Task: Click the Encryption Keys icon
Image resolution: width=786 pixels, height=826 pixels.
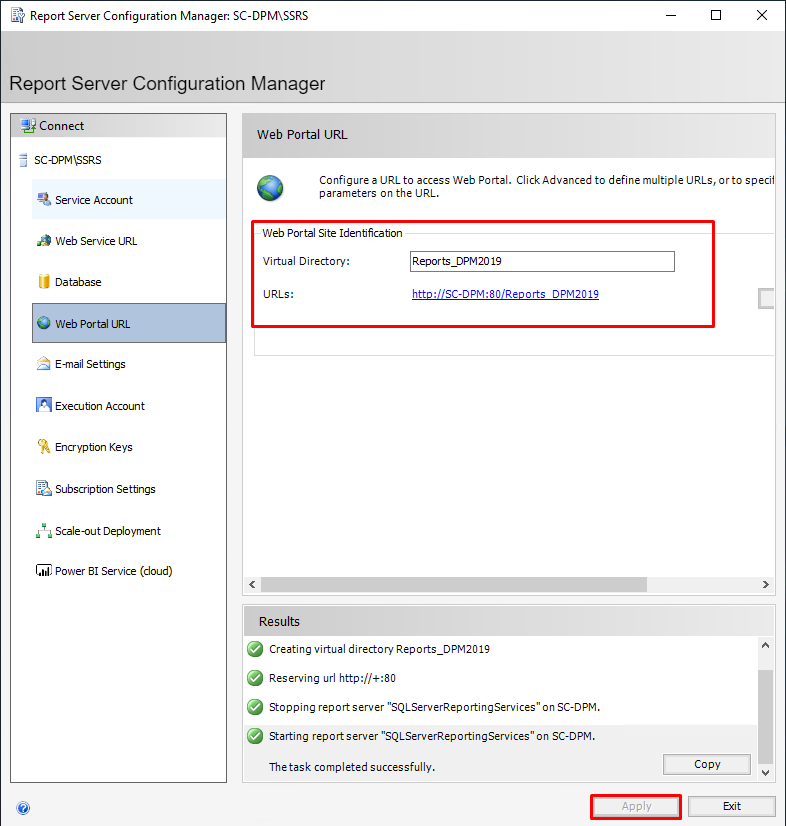Action: click(44, 447)
